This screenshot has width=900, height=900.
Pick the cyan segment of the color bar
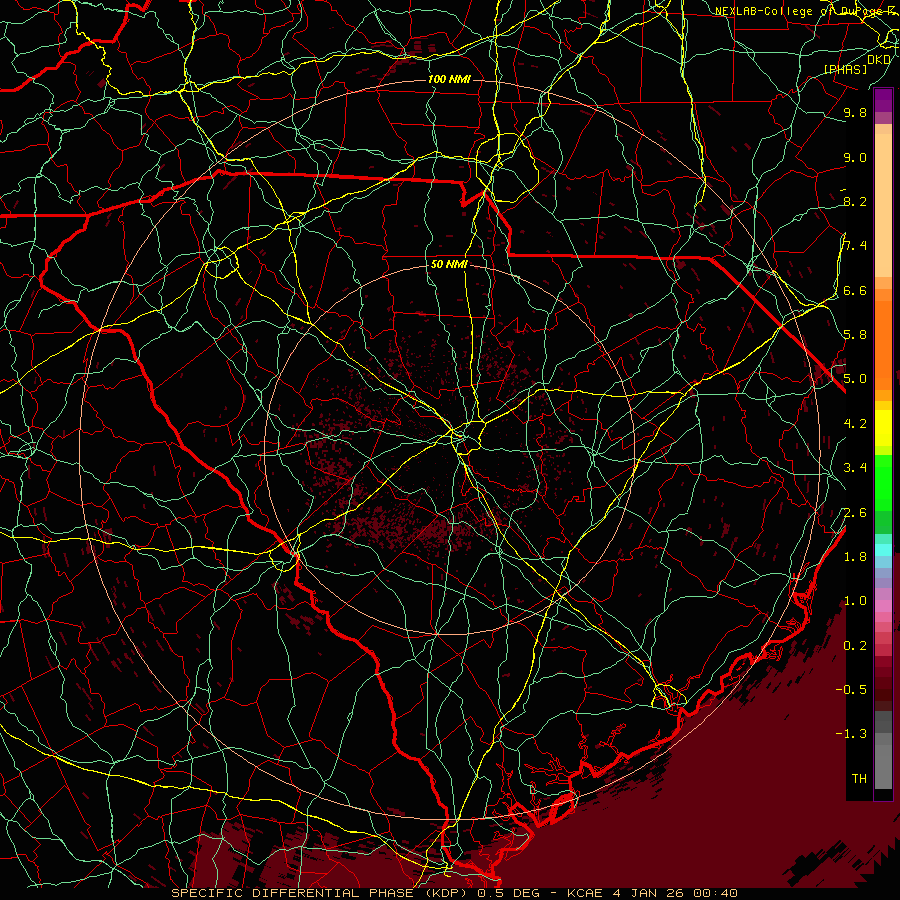coord(883,550)
